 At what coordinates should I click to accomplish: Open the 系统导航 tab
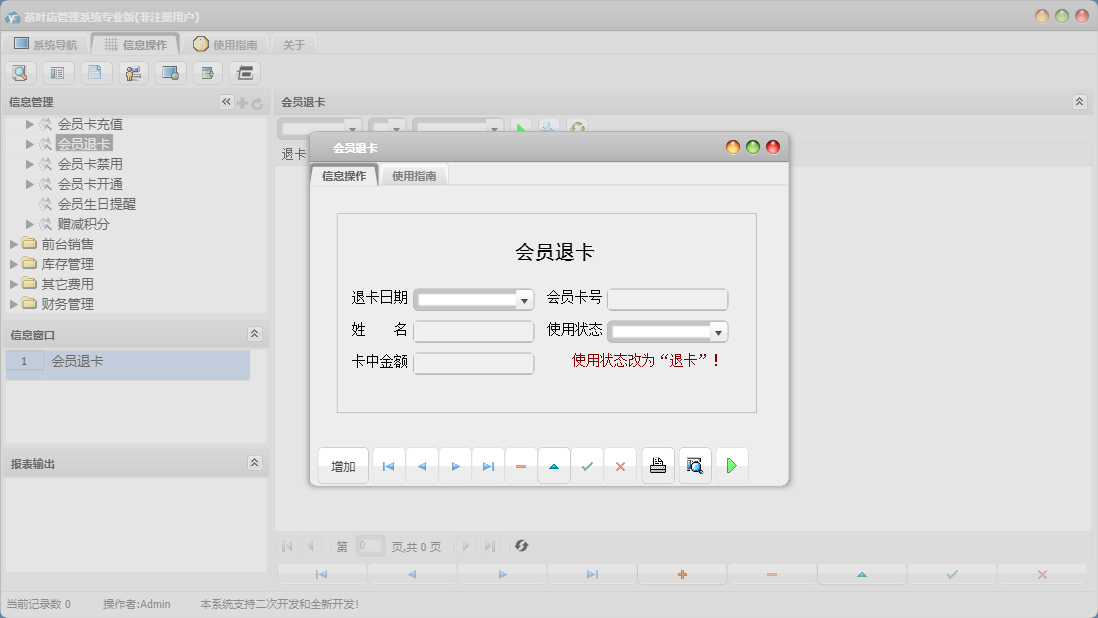point(48,43)
